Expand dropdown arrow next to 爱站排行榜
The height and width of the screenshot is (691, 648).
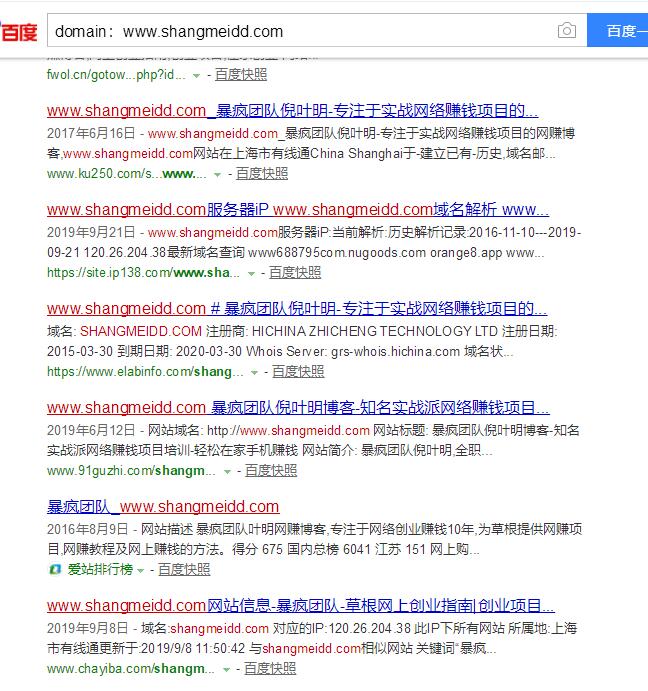tap(141, 571)
